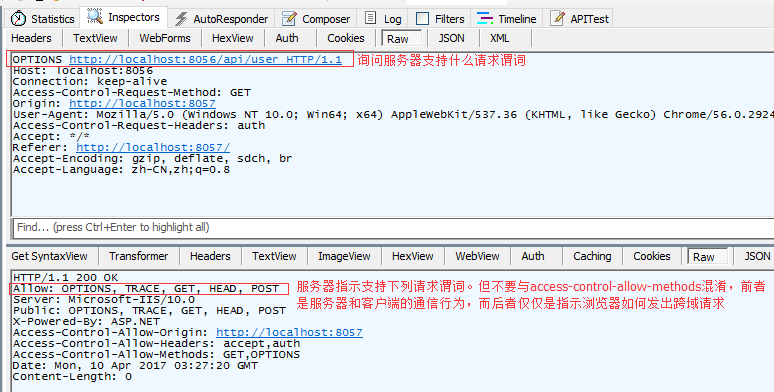
Task: Open the Origin localhost:8057 link
Action: pyautogui.click(x=142, y=104)
